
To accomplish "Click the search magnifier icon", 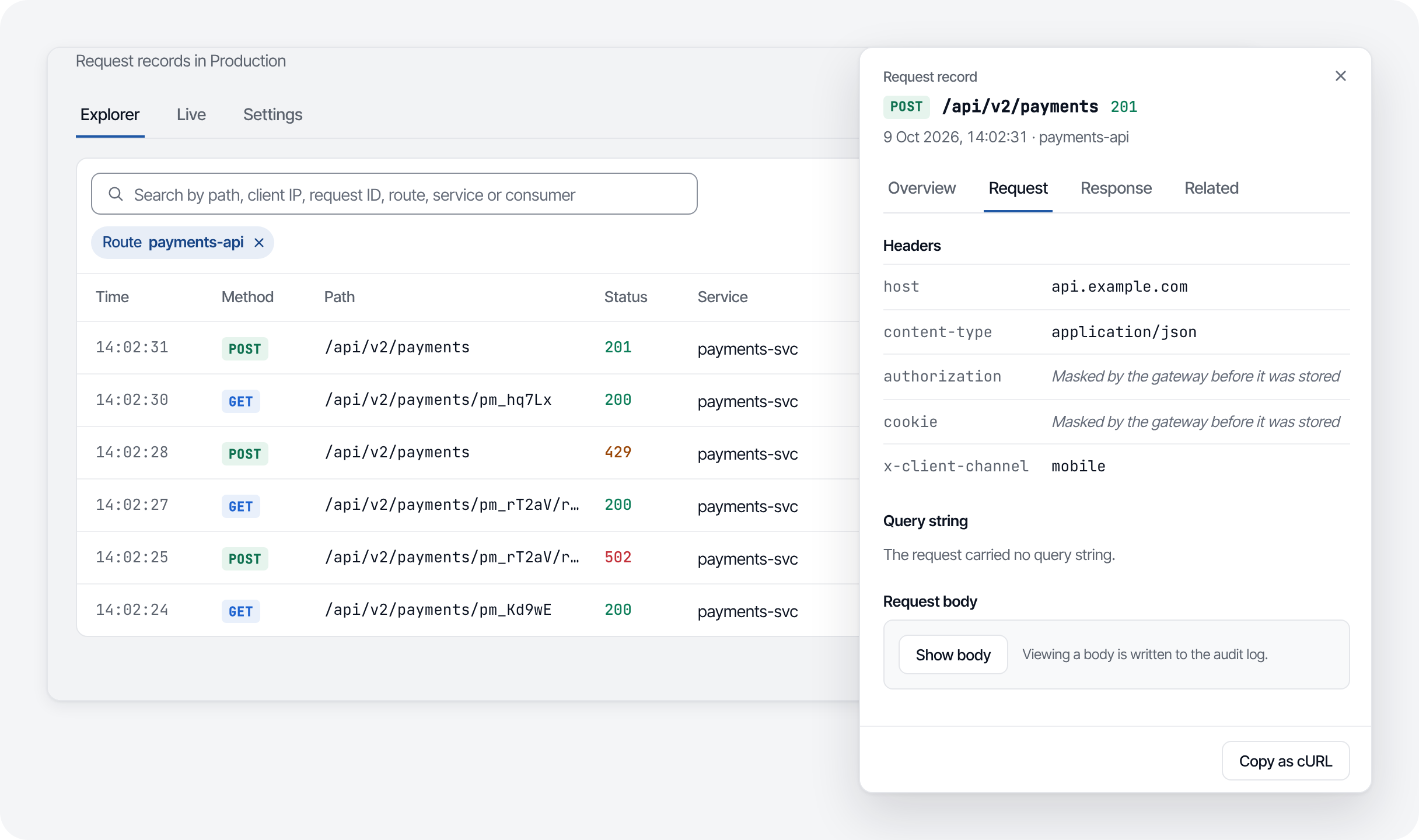I will (116, 194).
